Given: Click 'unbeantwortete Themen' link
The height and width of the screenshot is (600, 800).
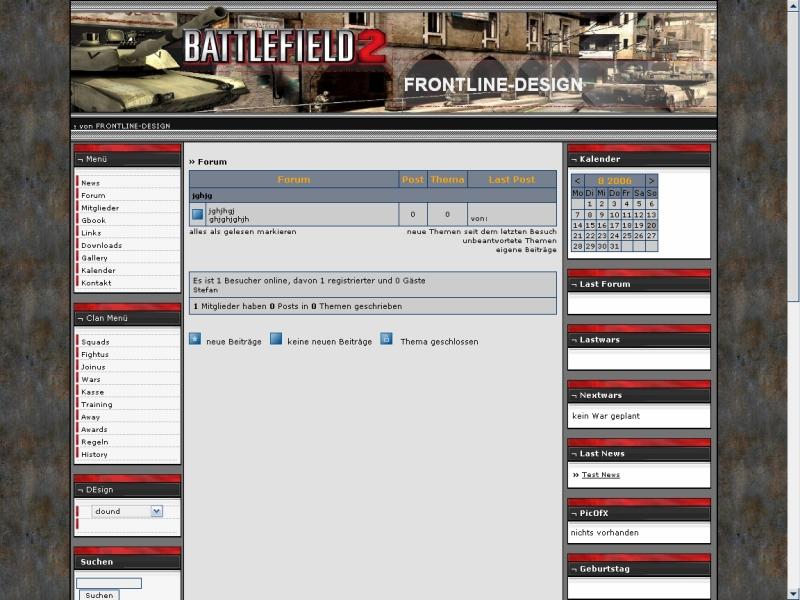Looking at the screenshot, I should tap(510, 241).
